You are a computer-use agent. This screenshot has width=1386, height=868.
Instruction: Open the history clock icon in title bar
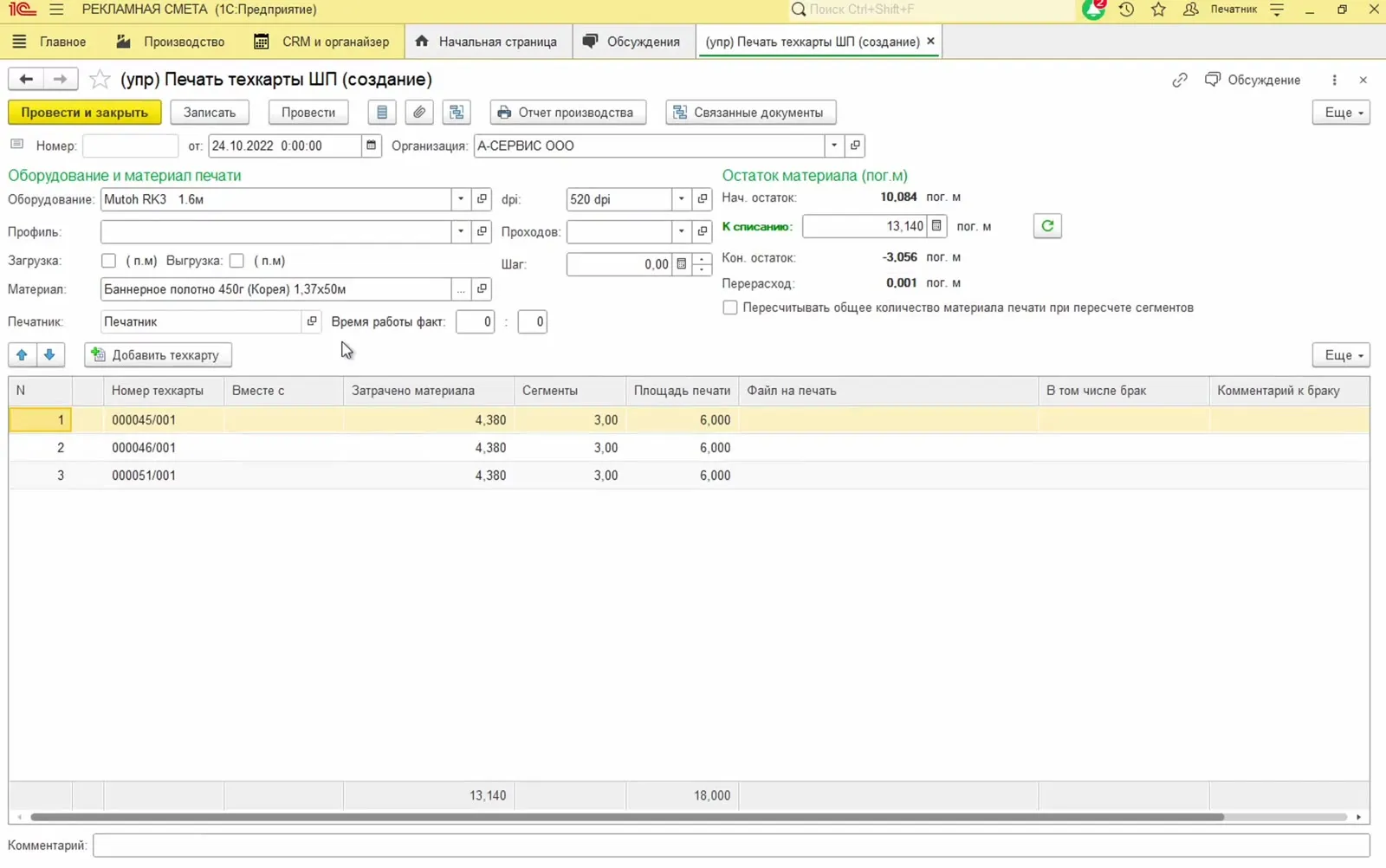pyautogui.click(x=1126, y=10)
